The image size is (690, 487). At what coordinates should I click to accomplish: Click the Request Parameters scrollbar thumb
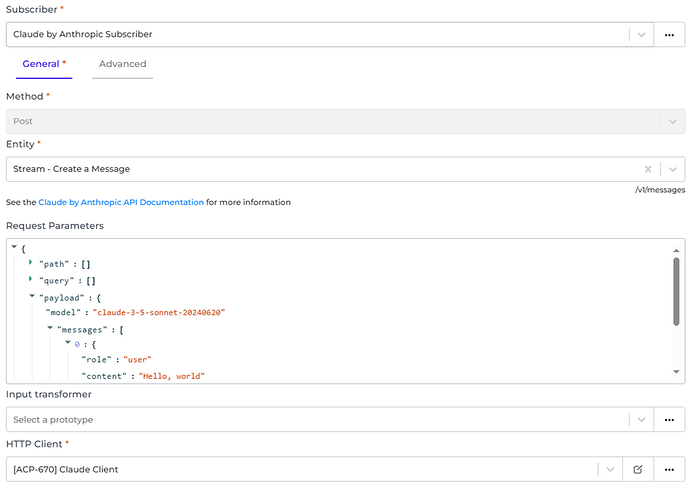coord(676,292)
